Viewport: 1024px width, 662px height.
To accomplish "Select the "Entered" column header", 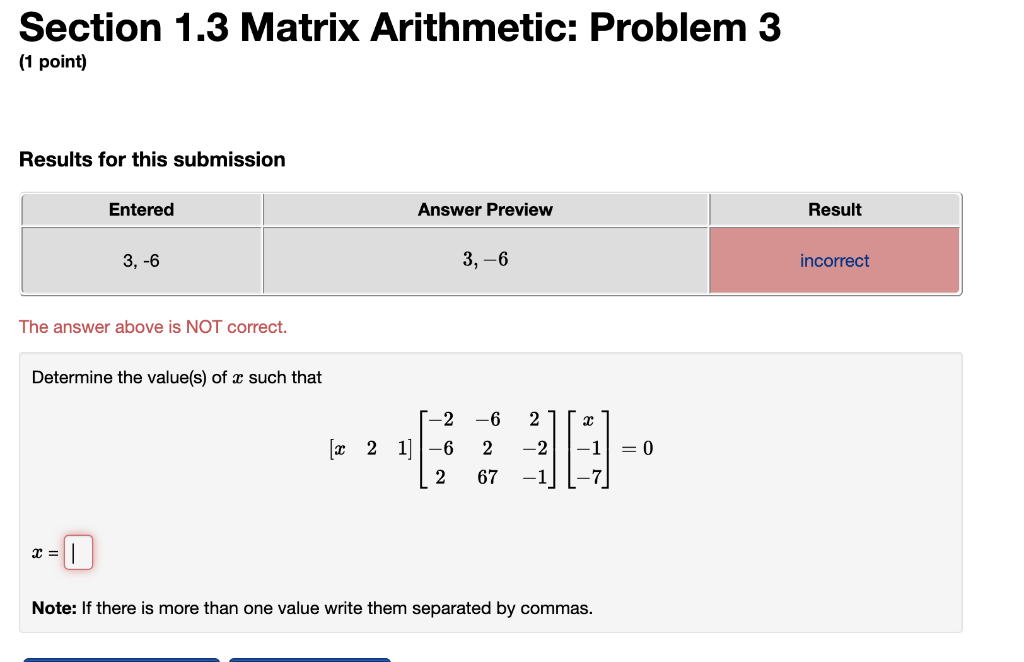I will click(x=141, y=209).
